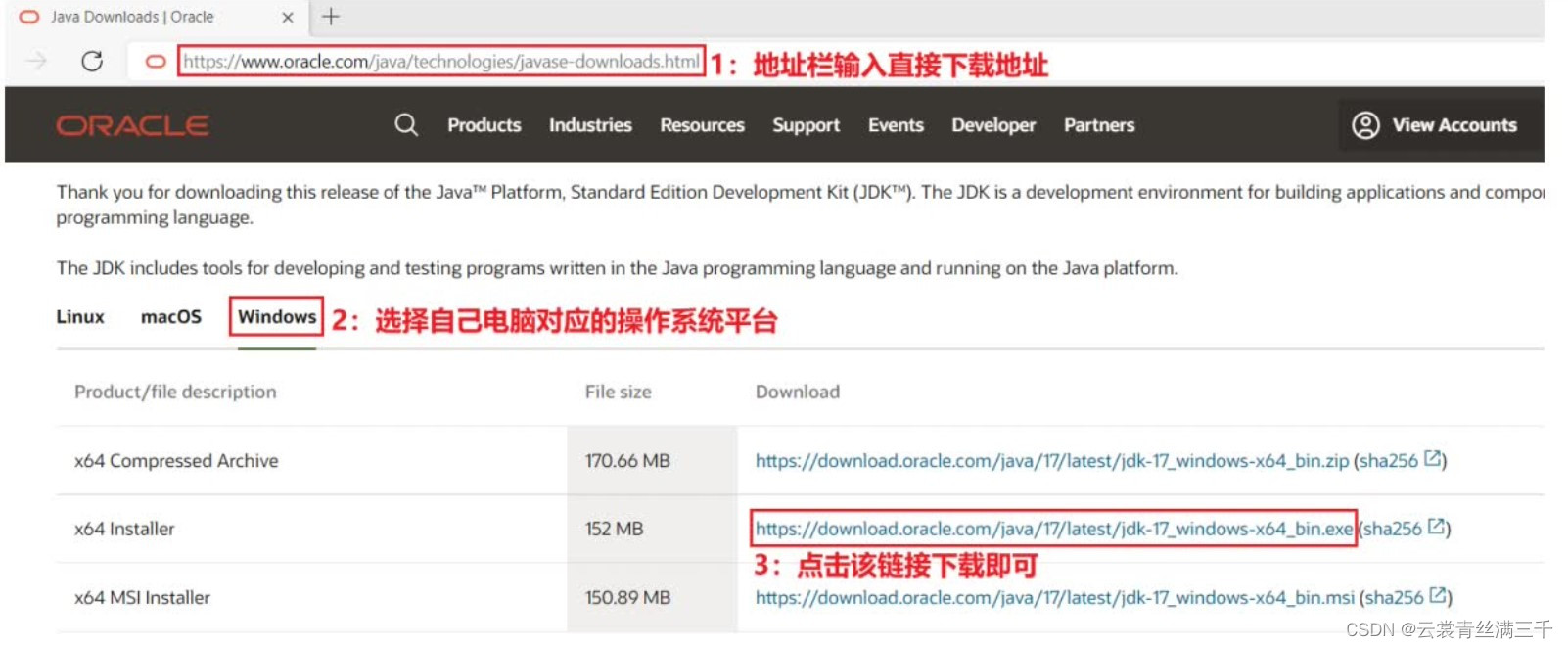Download the jdk-17 windows-x64 msi link

[1055, 597]
